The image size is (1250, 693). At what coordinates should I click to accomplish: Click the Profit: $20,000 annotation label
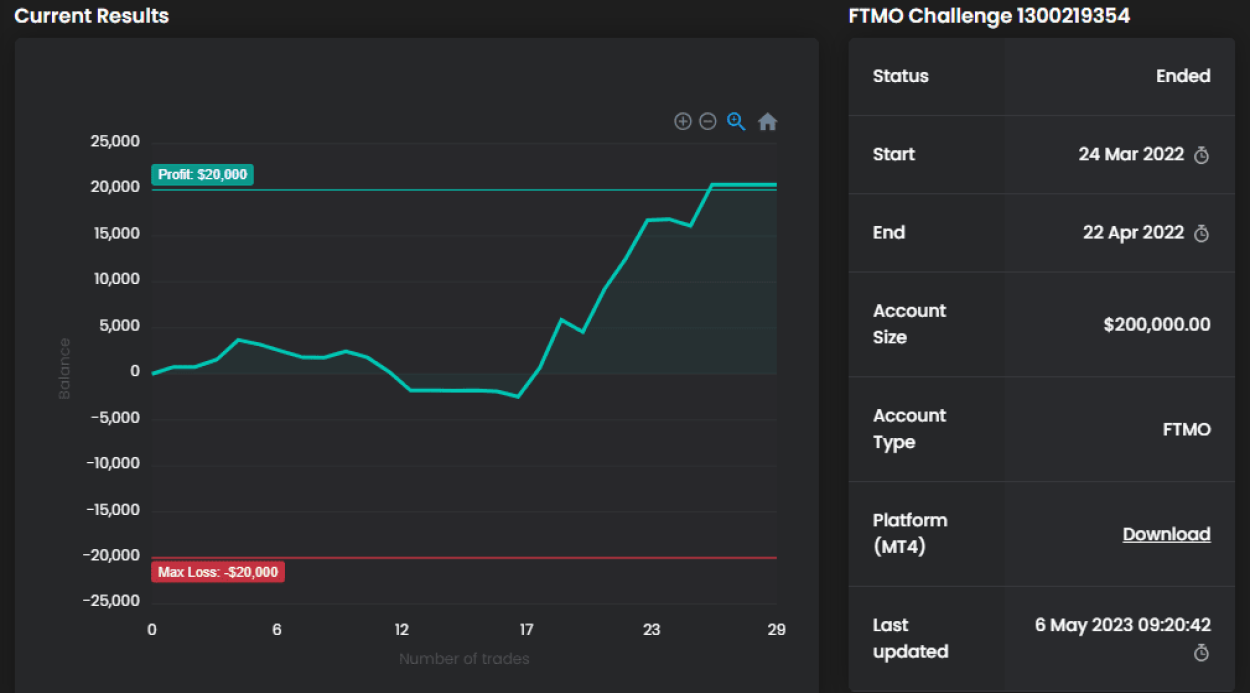(x=203, y=174)
